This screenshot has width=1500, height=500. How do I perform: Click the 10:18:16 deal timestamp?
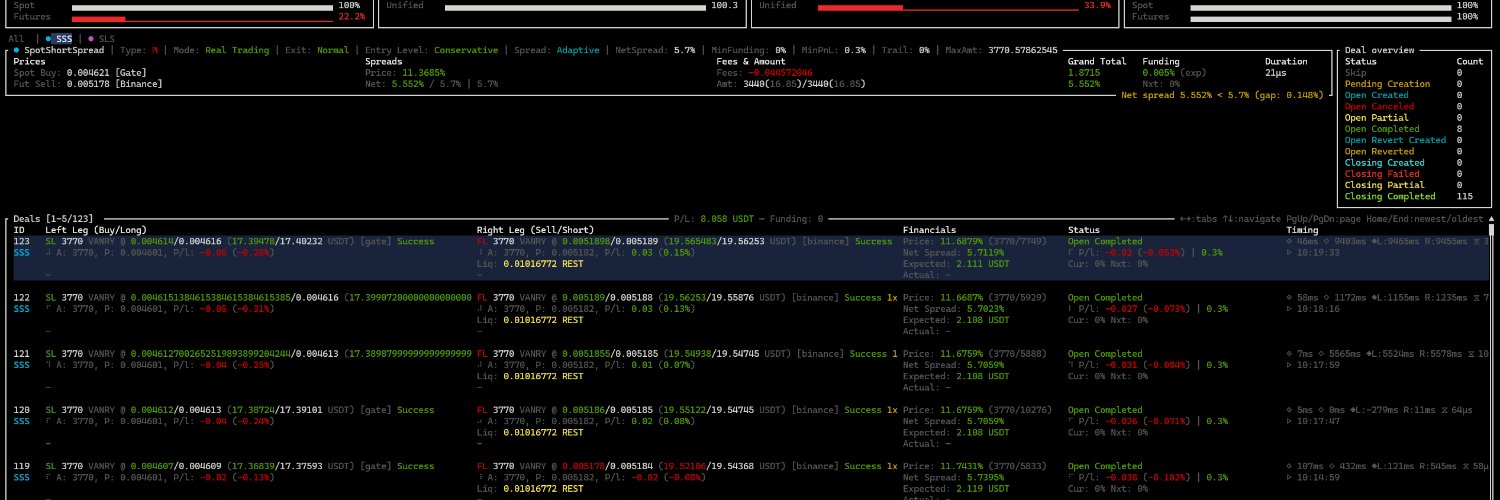(x=1317, y=309)
